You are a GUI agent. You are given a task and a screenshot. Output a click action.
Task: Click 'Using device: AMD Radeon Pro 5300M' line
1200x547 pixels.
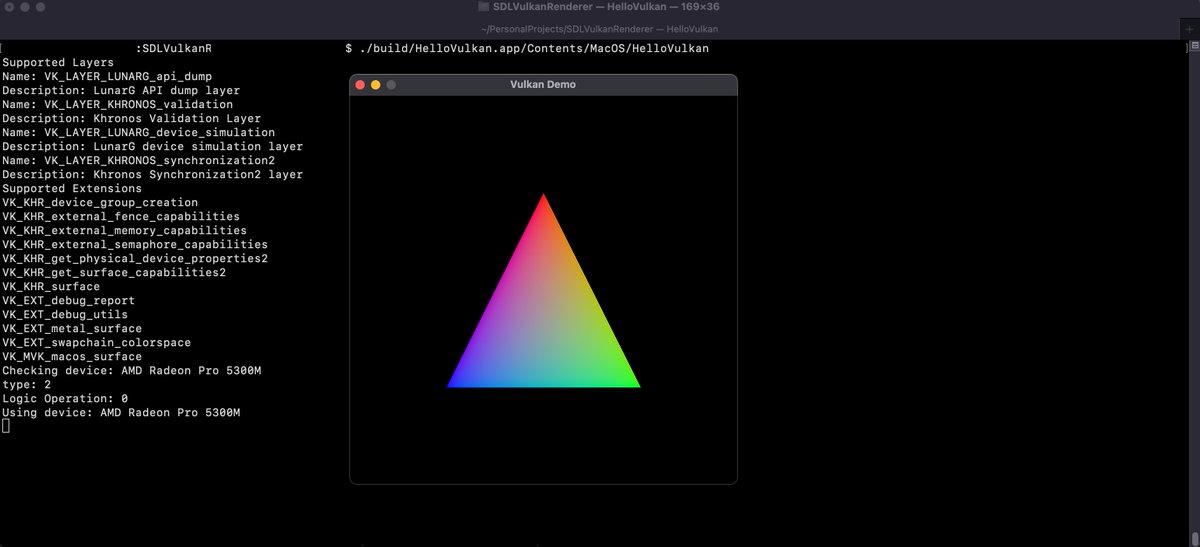point(121,412)
